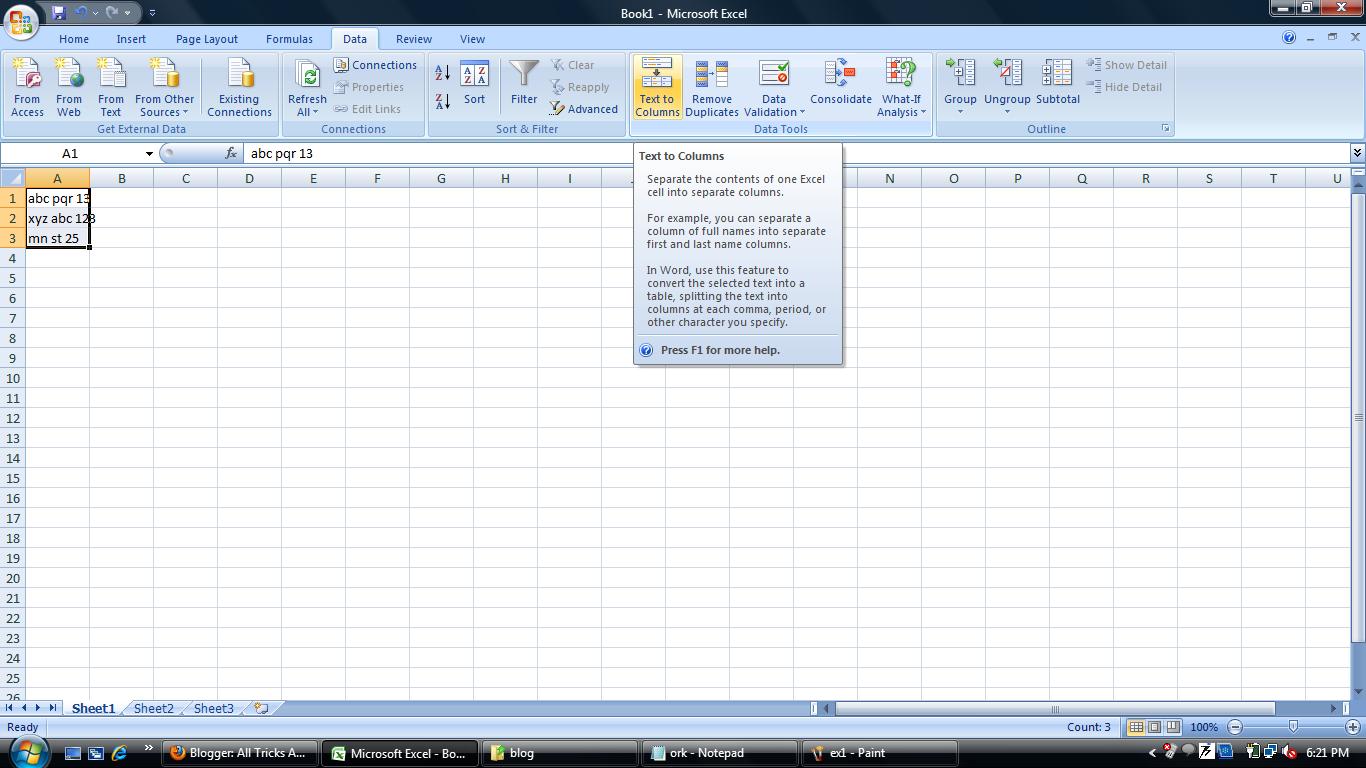Launch Internet Explorer from Quick Launch
This screenshot has height=768, width=1366.
click(120, 753)
